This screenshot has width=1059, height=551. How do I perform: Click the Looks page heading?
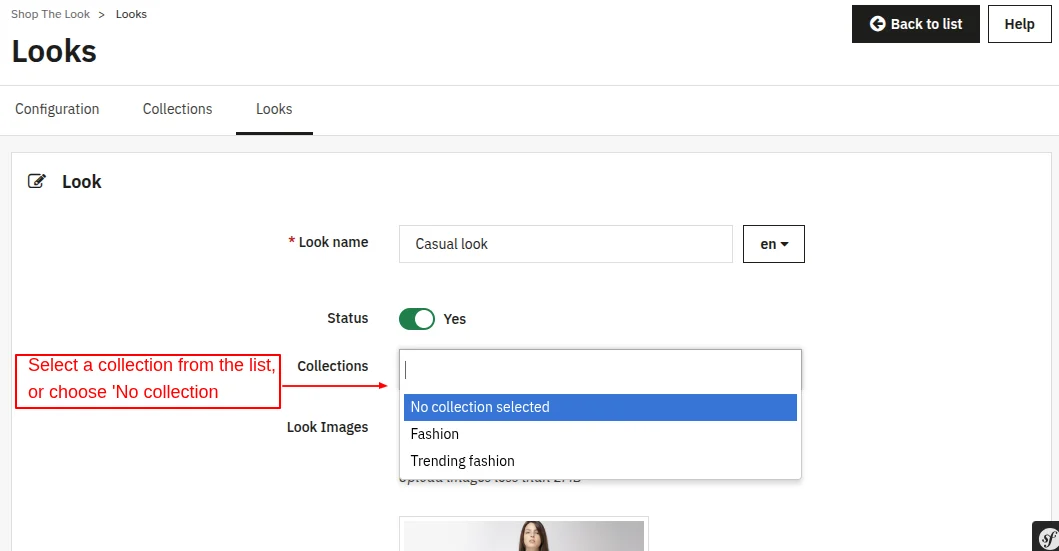pyautogui.click(x=54, y=51)
